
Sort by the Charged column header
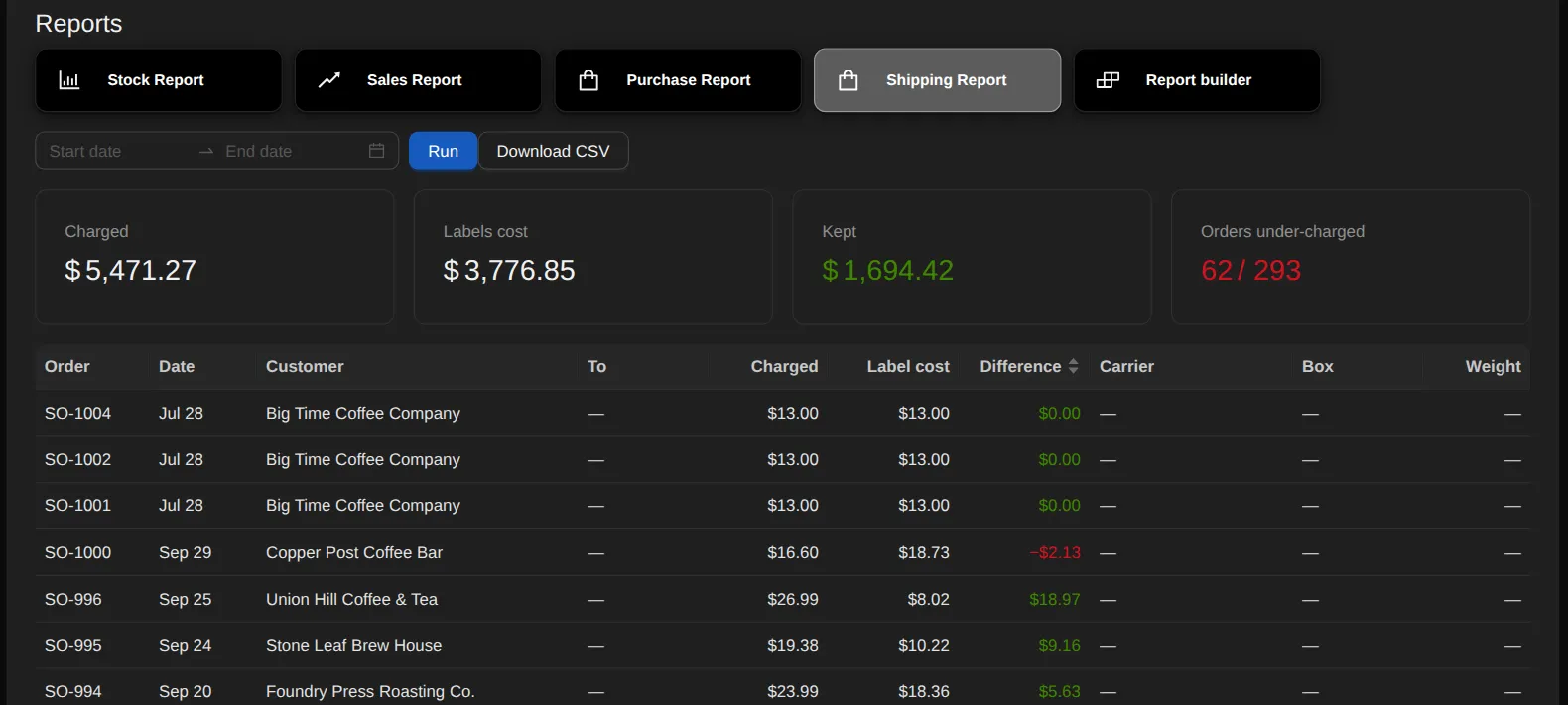[784, 366]
